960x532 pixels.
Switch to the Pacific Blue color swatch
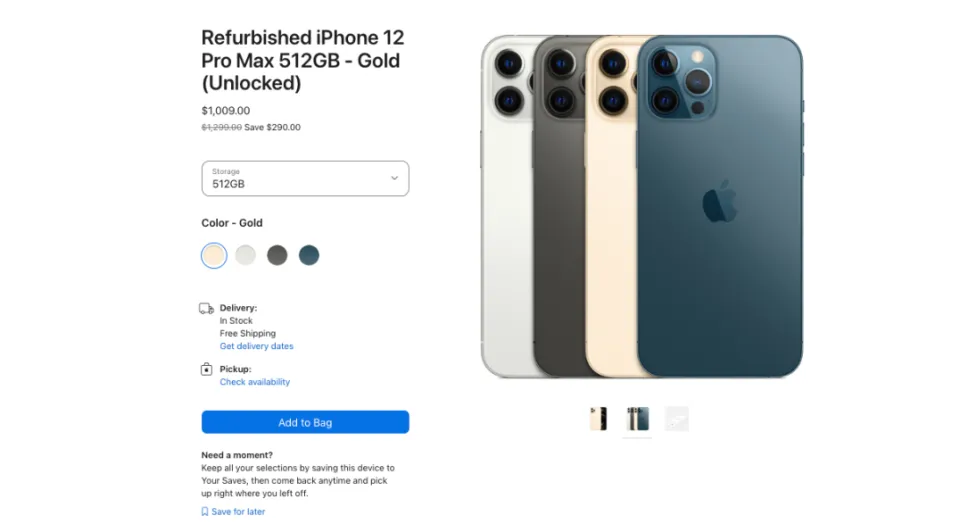(x=309, y=255)
